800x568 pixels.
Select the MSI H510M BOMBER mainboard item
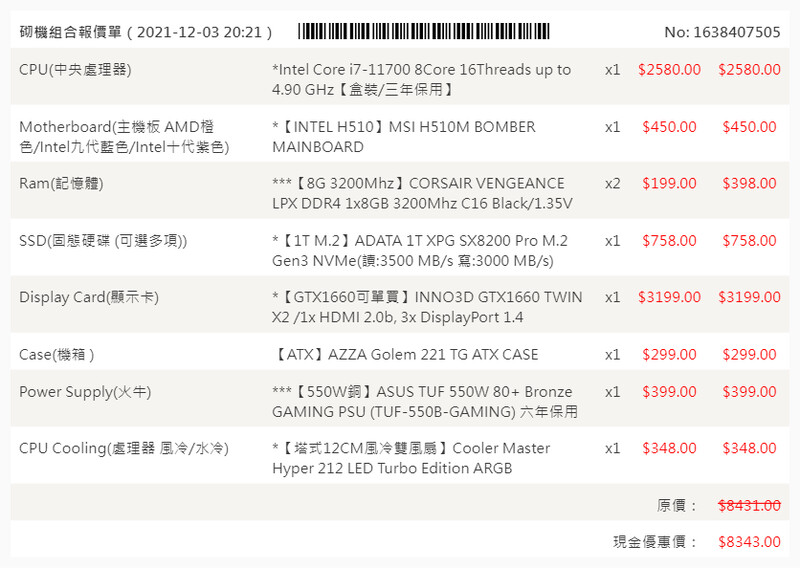click(404, 137)
